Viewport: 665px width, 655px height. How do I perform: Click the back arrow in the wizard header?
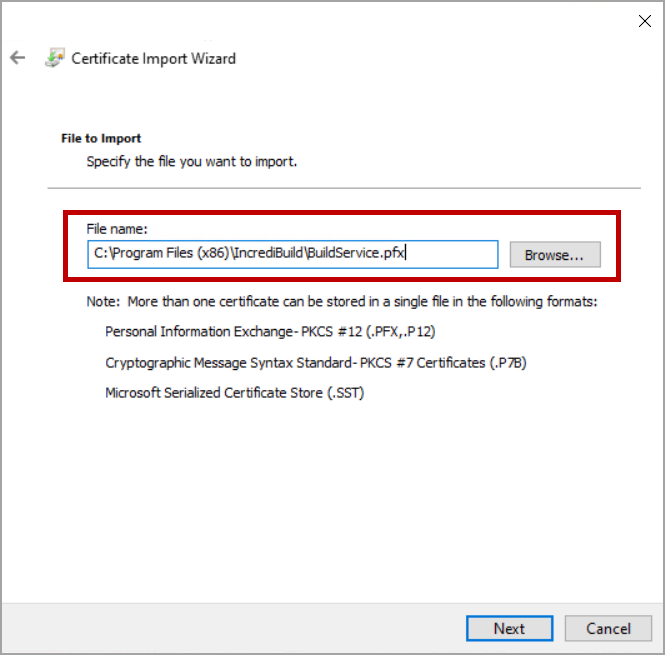(17, 58)
